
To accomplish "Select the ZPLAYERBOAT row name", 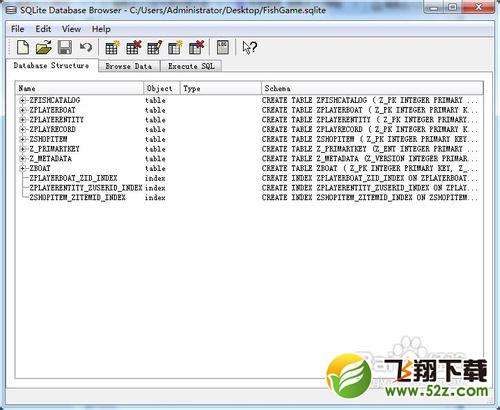I will (x=53, y=110).
